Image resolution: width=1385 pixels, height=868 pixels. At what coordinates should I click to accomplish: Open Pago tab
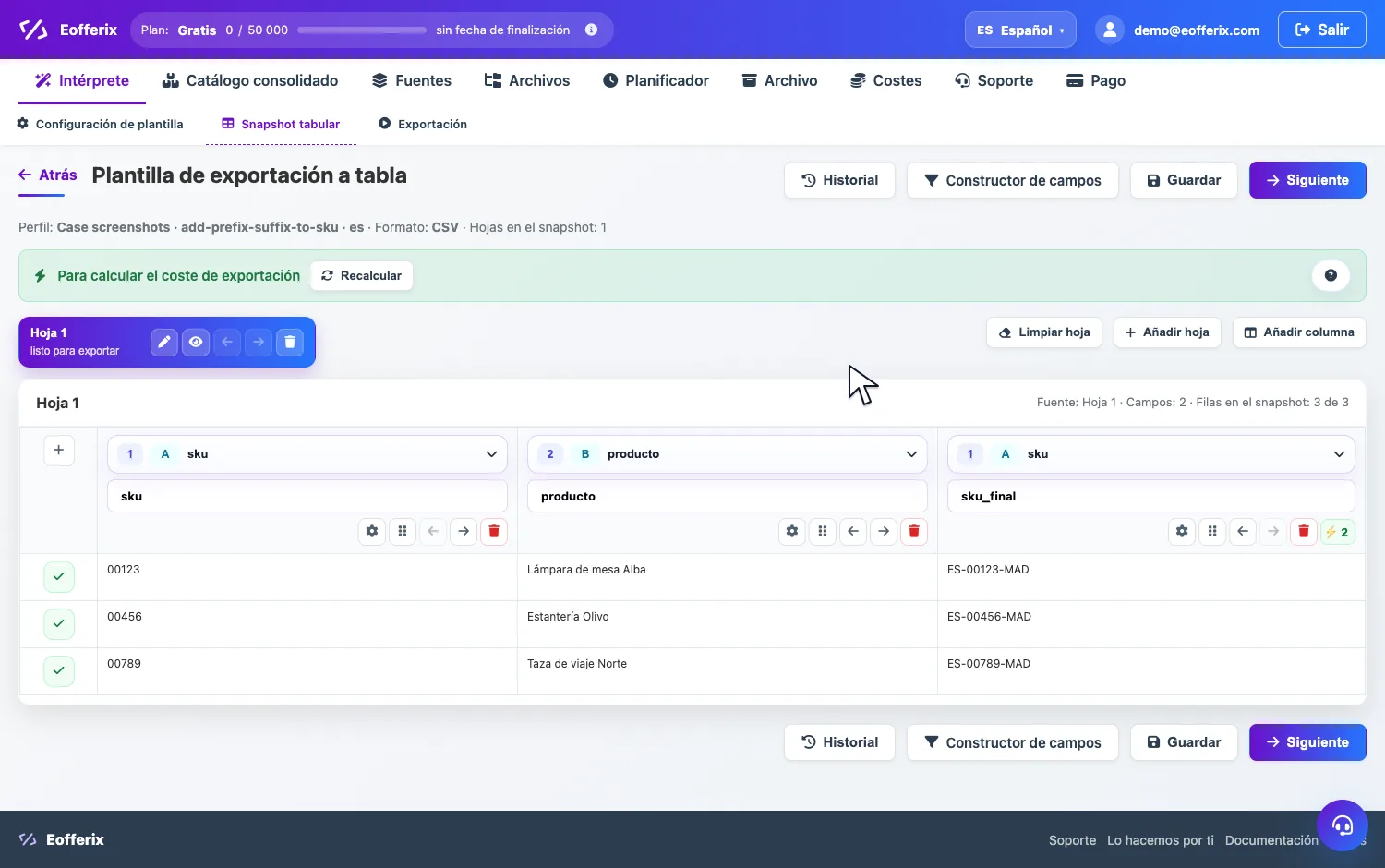1096,80
